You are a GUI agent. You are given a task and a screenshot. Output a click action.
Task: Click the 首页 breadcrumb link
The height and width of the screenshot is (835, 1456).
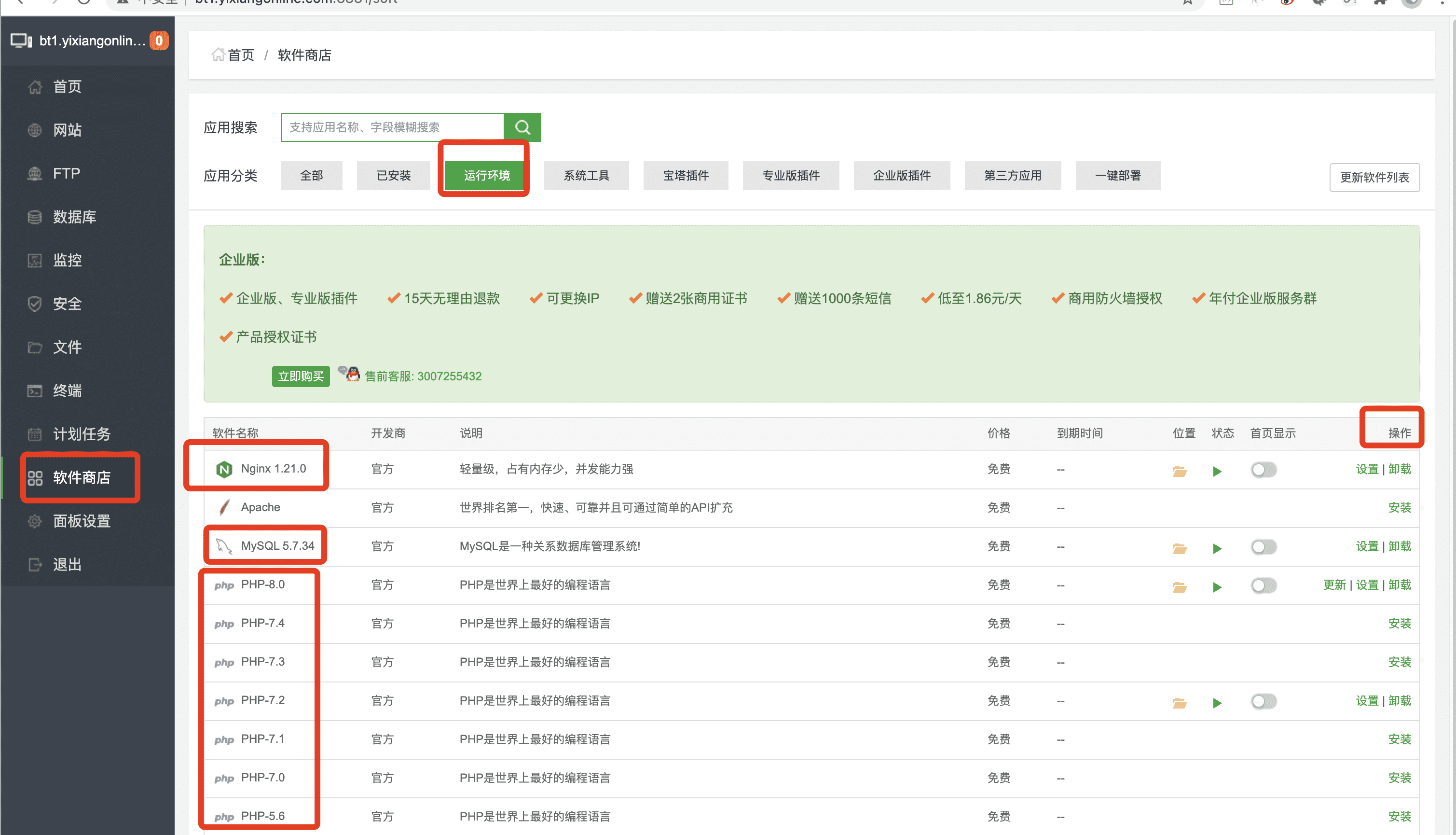click(x=241, y=55)
